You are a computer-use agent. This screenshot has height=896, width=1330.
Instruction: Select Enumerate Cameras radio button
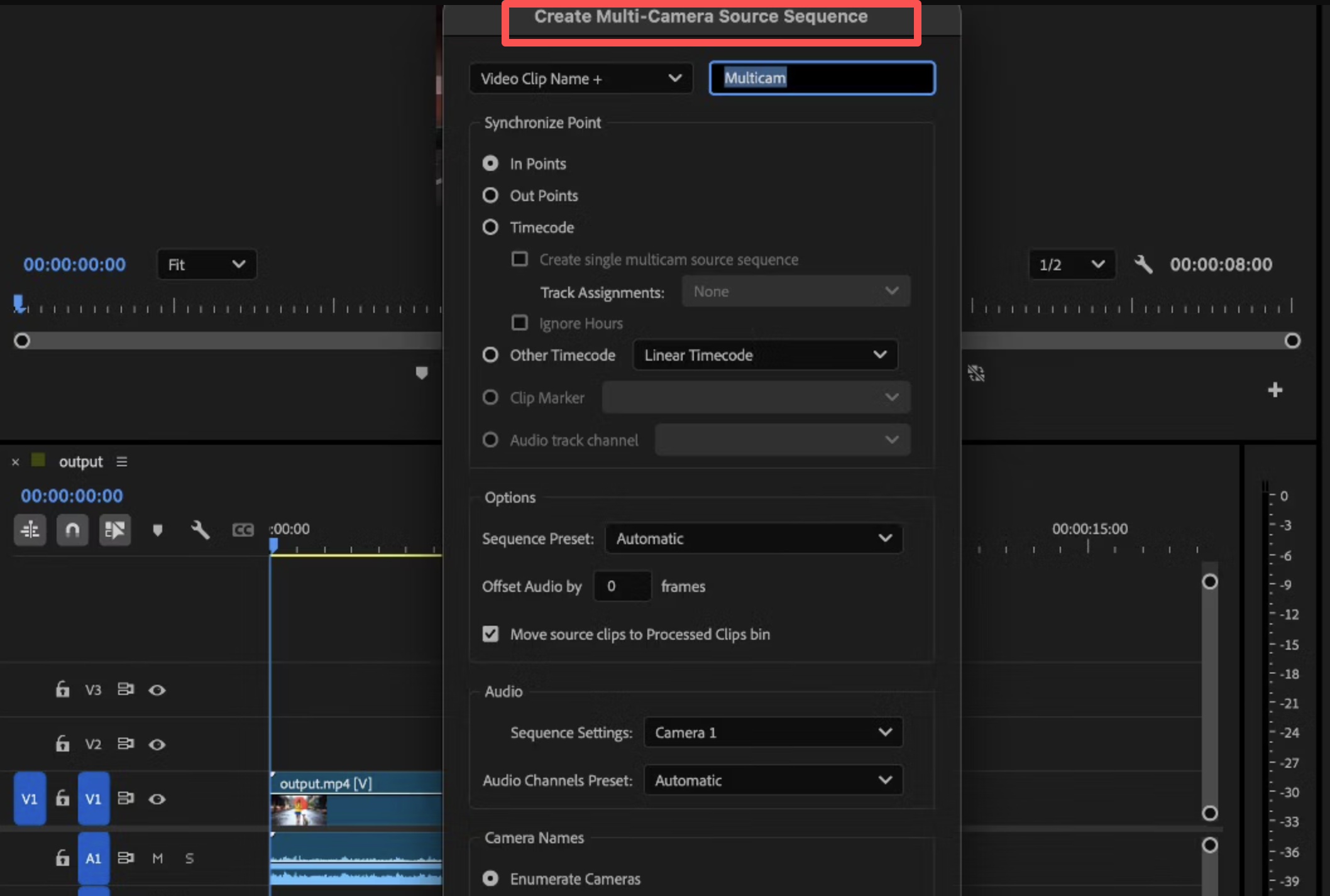point(490,878)
